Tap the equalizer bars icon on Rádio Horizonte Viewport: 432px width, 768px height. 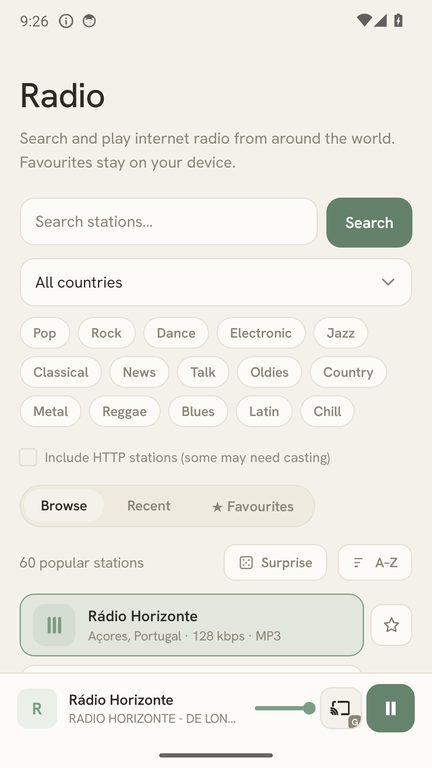pyautogui.click(x=54, y=625)
